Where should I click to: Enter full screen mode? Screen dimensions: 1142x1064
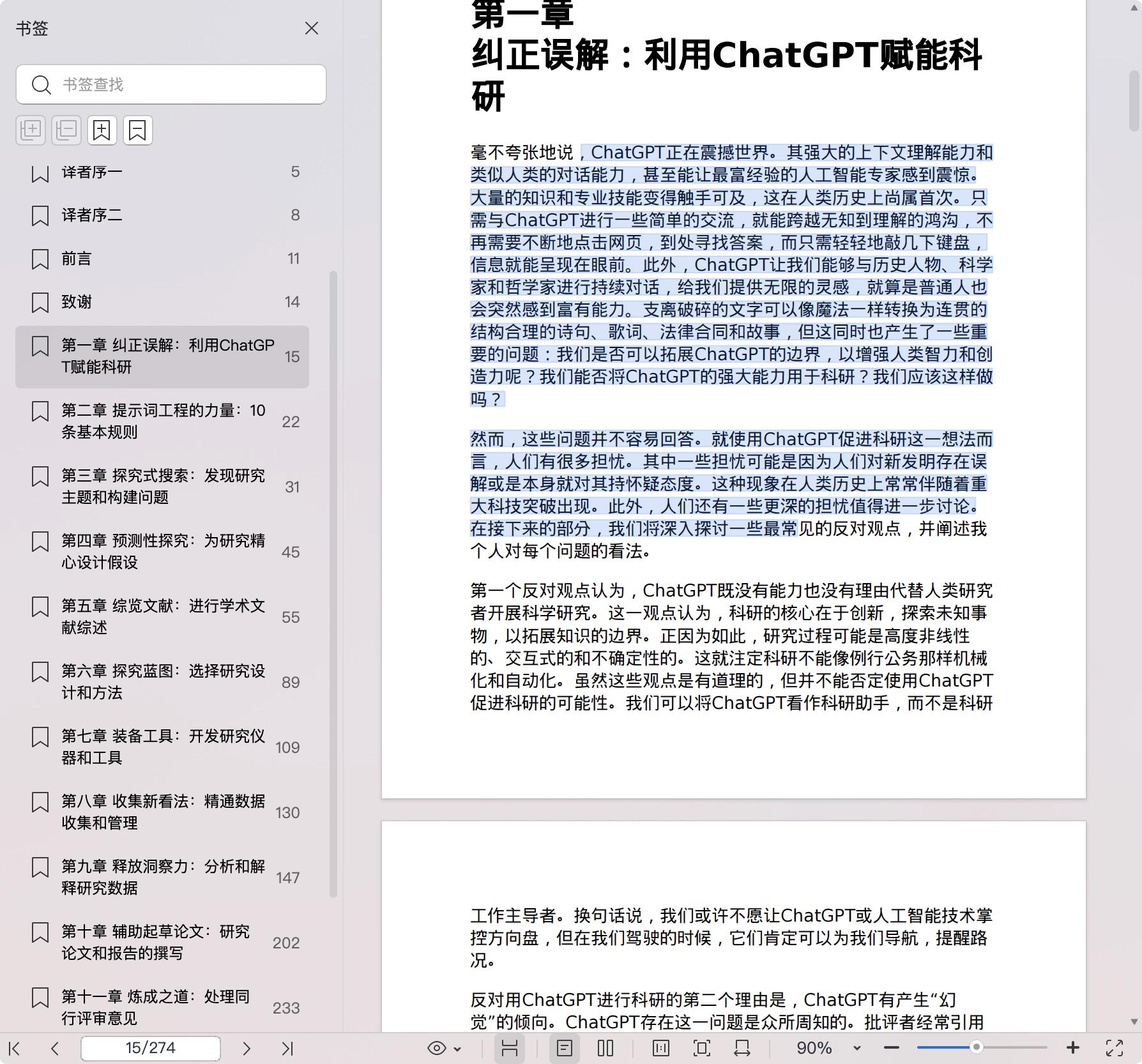tap(1115, 1048)
